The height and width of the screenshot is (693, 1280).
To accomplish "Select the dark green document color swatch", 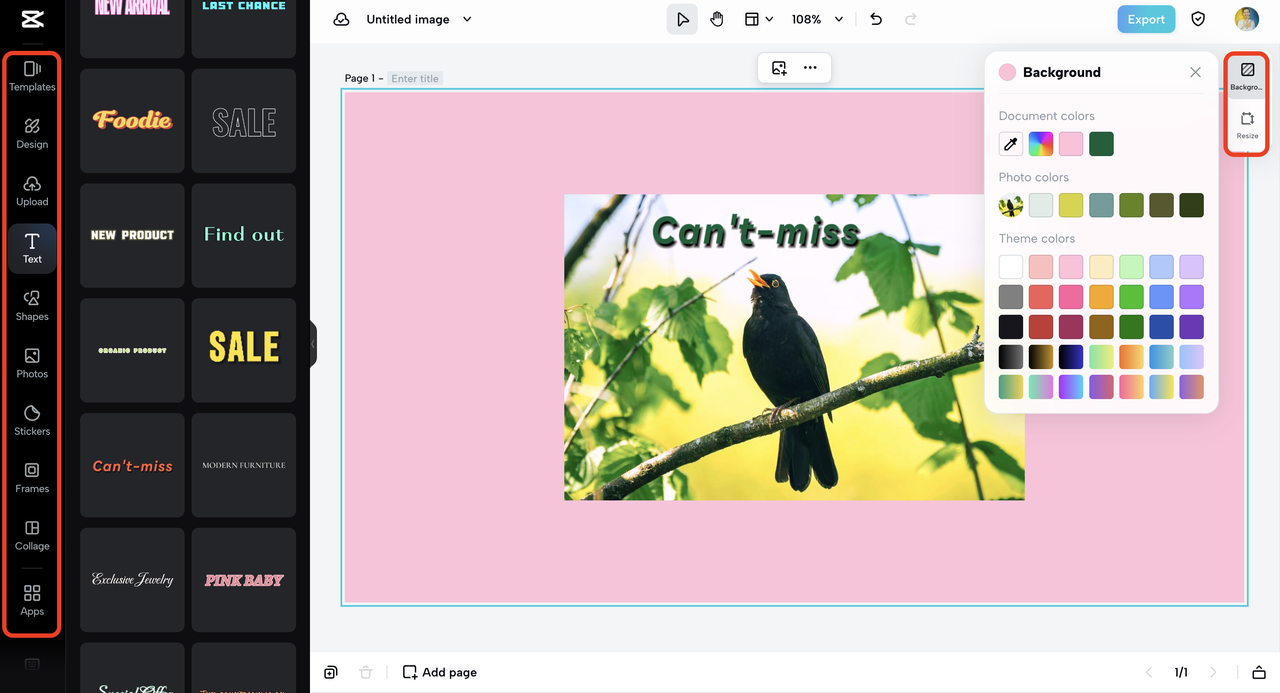I will 1101,144.
